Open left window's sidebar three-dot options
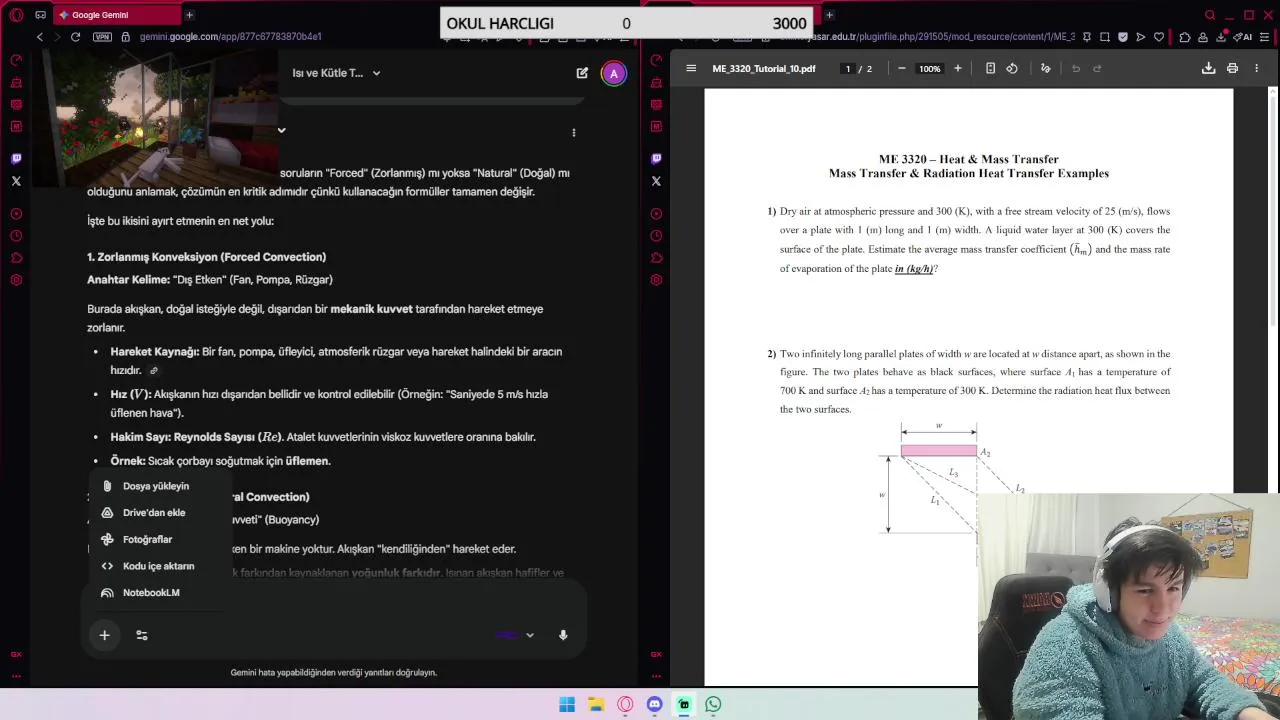 (x=16, y=676)
